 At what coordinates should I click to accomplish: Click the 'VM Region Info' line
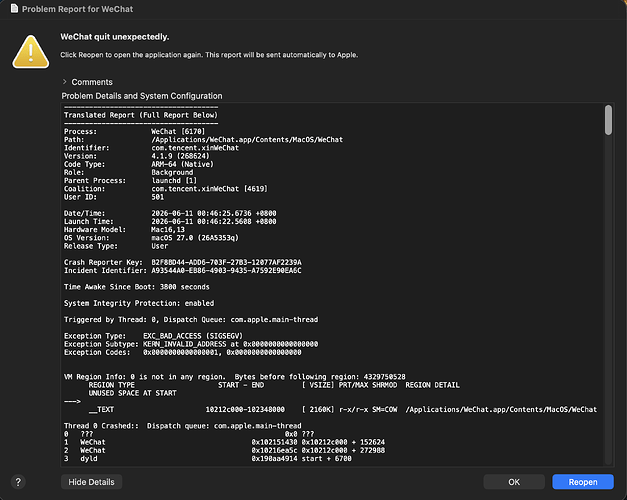(235, 377)
